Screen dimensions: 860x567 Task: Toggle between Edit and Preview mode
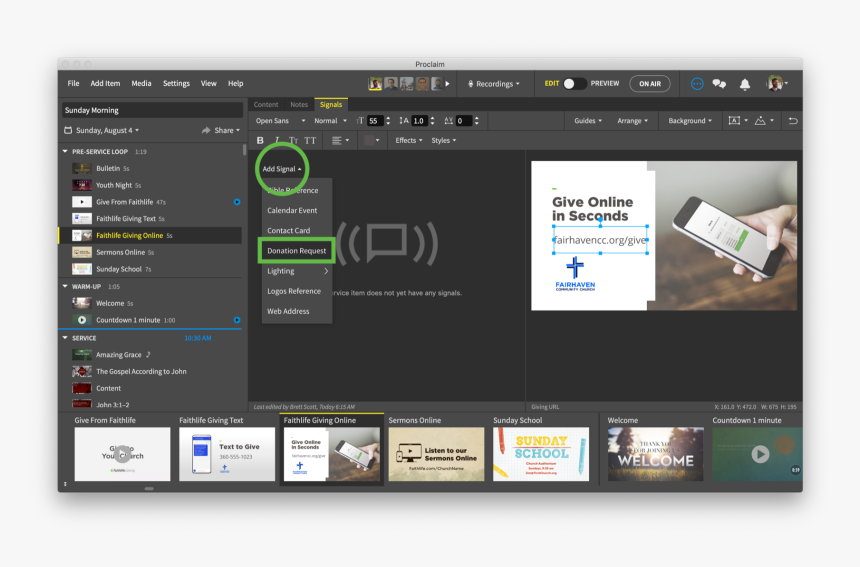(x=574, y=83)
